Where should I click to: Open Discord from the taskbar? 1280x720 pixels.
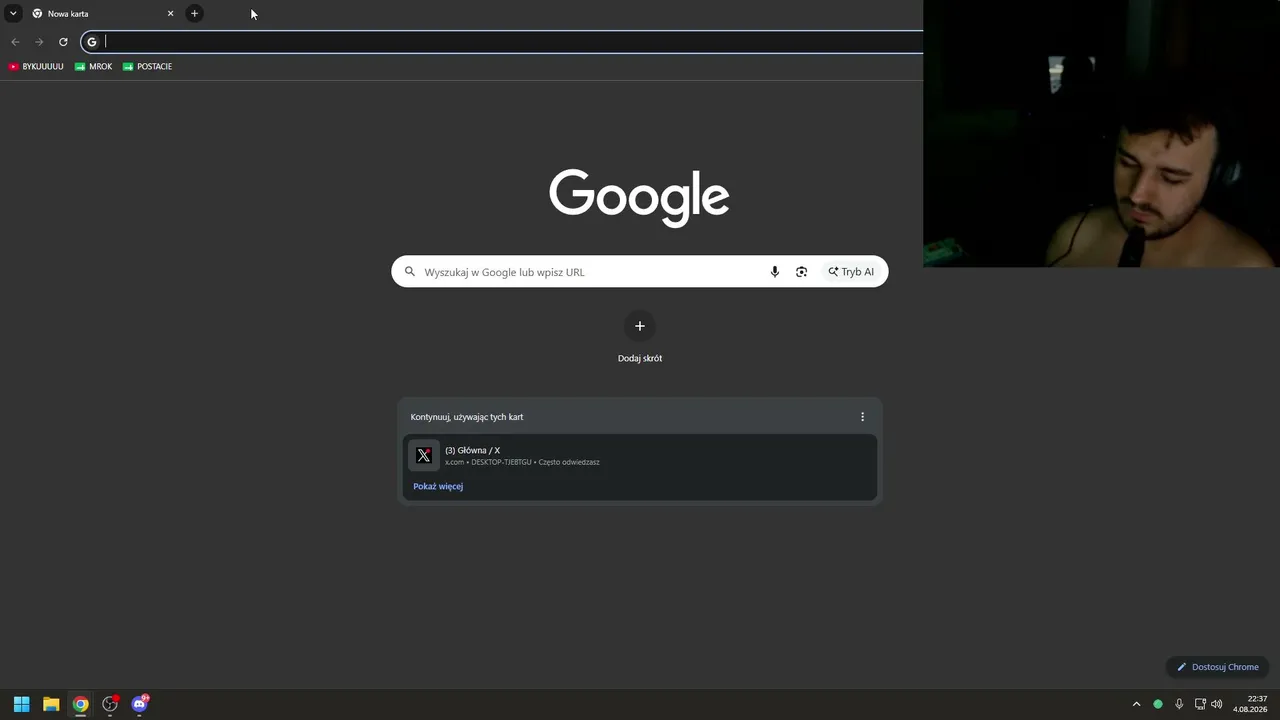(x=140, y=704)
